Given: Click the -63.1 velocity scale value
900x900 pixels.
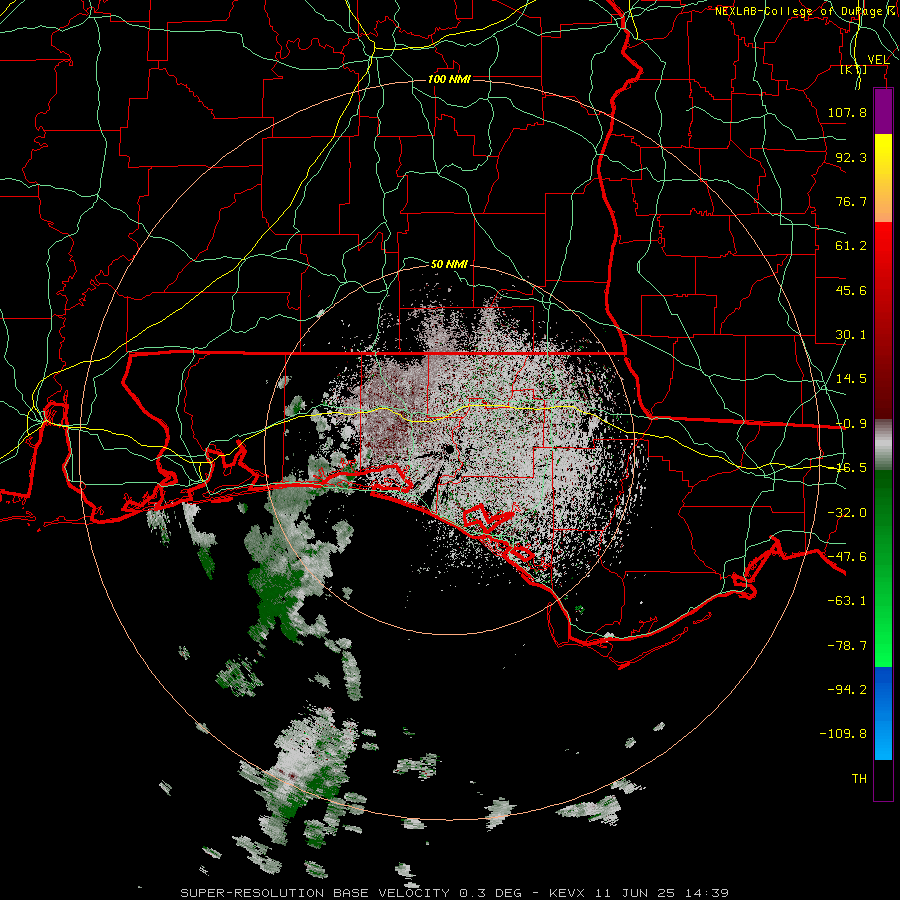Looking at the screenshot, I should (847, 601).
